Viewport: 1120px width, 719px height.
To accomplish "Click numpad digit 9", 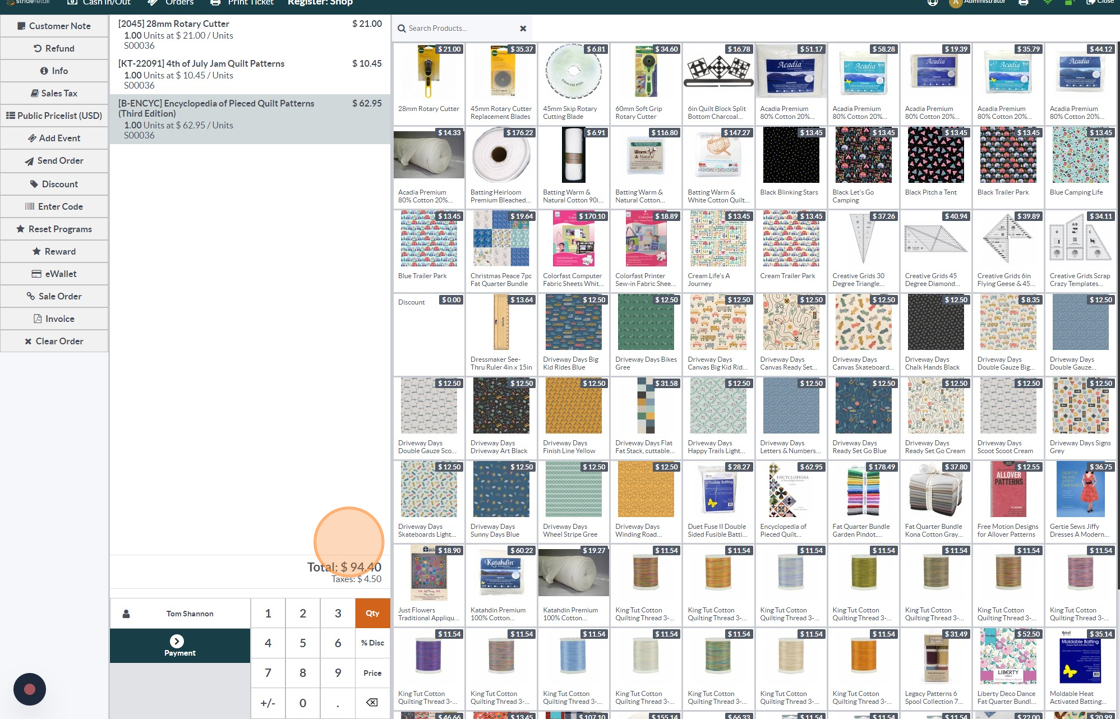I will 338,673.
